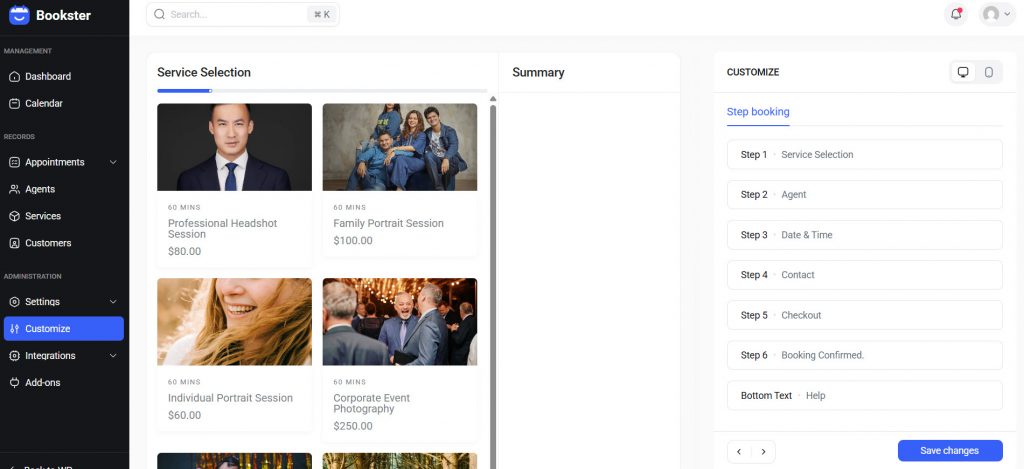Click the Bookster logo icon

pyautogui.click(x=19, y=15)
